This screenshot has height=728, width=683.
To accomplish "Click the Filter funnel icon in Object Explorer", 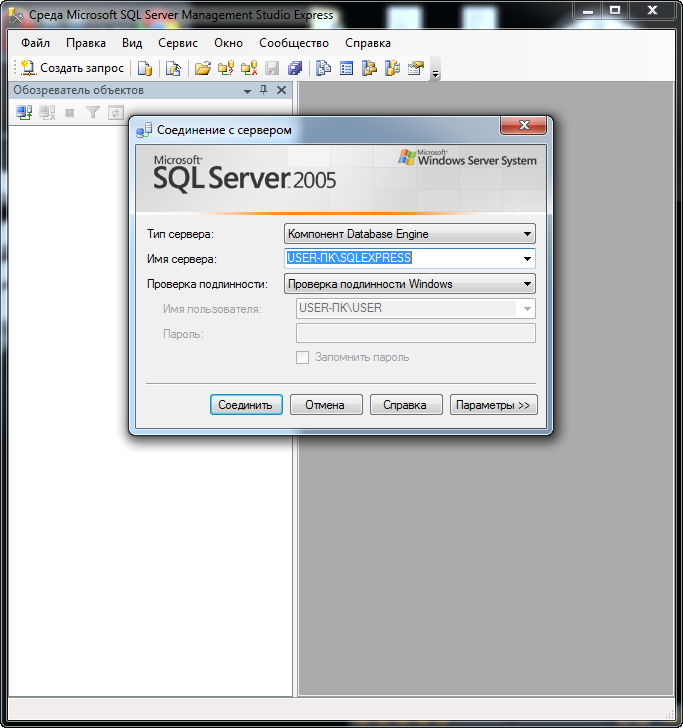I will point(93,112).
